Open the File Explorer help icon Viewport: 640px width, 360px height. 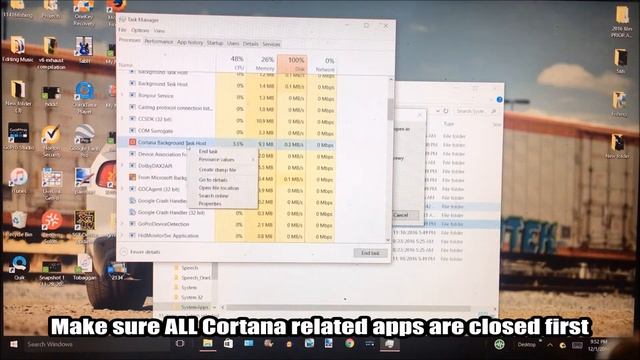click(499, 100)
